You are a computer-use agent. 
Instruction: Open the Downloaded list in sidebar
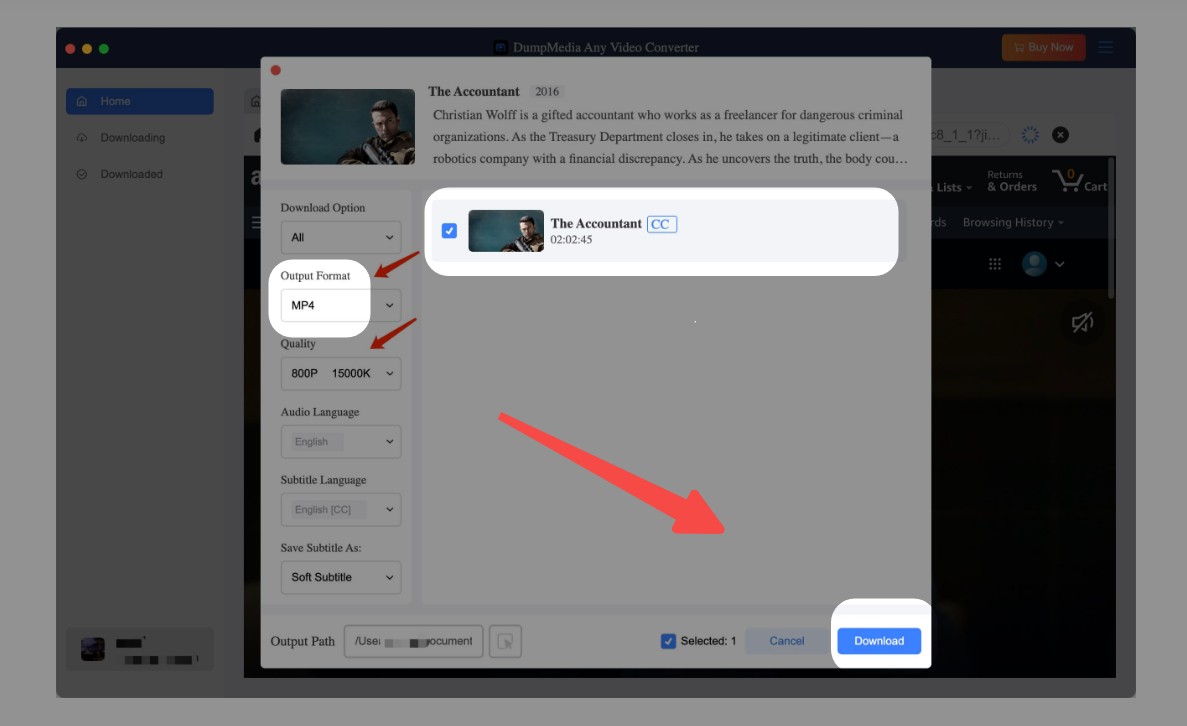click(131, 174)
